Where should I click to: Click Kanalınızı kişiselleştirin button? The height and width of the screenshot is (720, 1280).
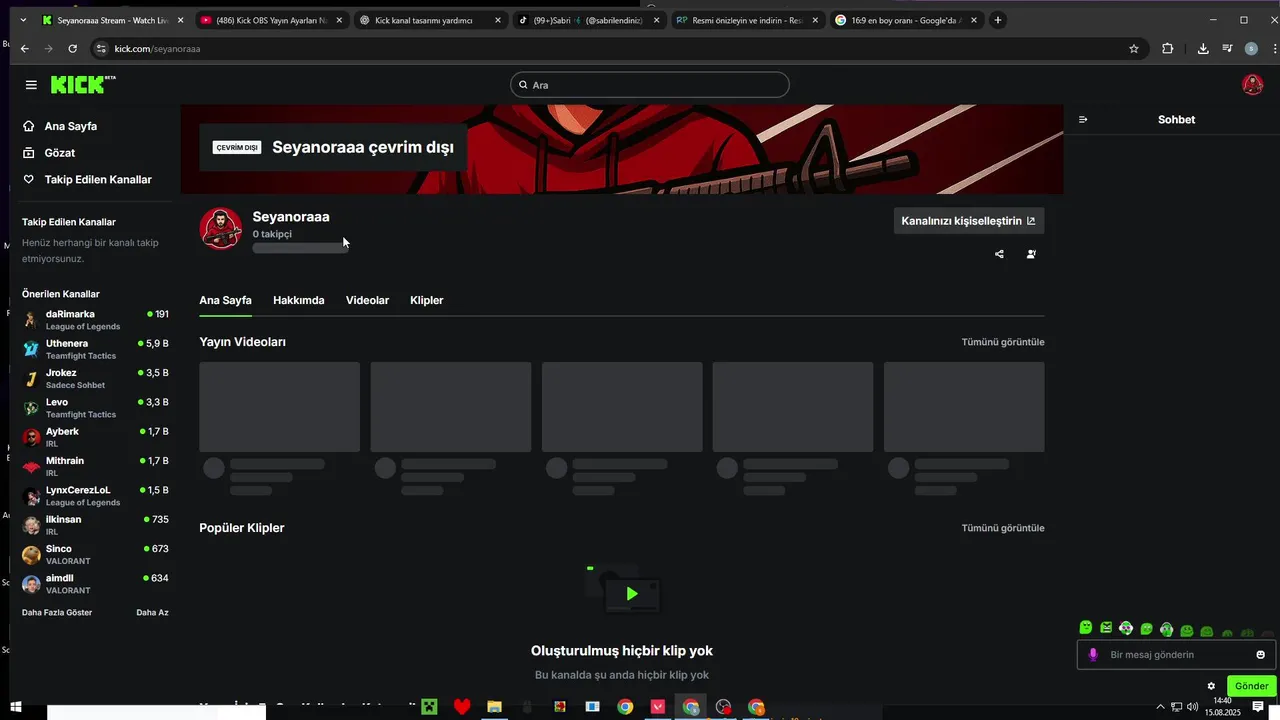[x=968, y=221]
